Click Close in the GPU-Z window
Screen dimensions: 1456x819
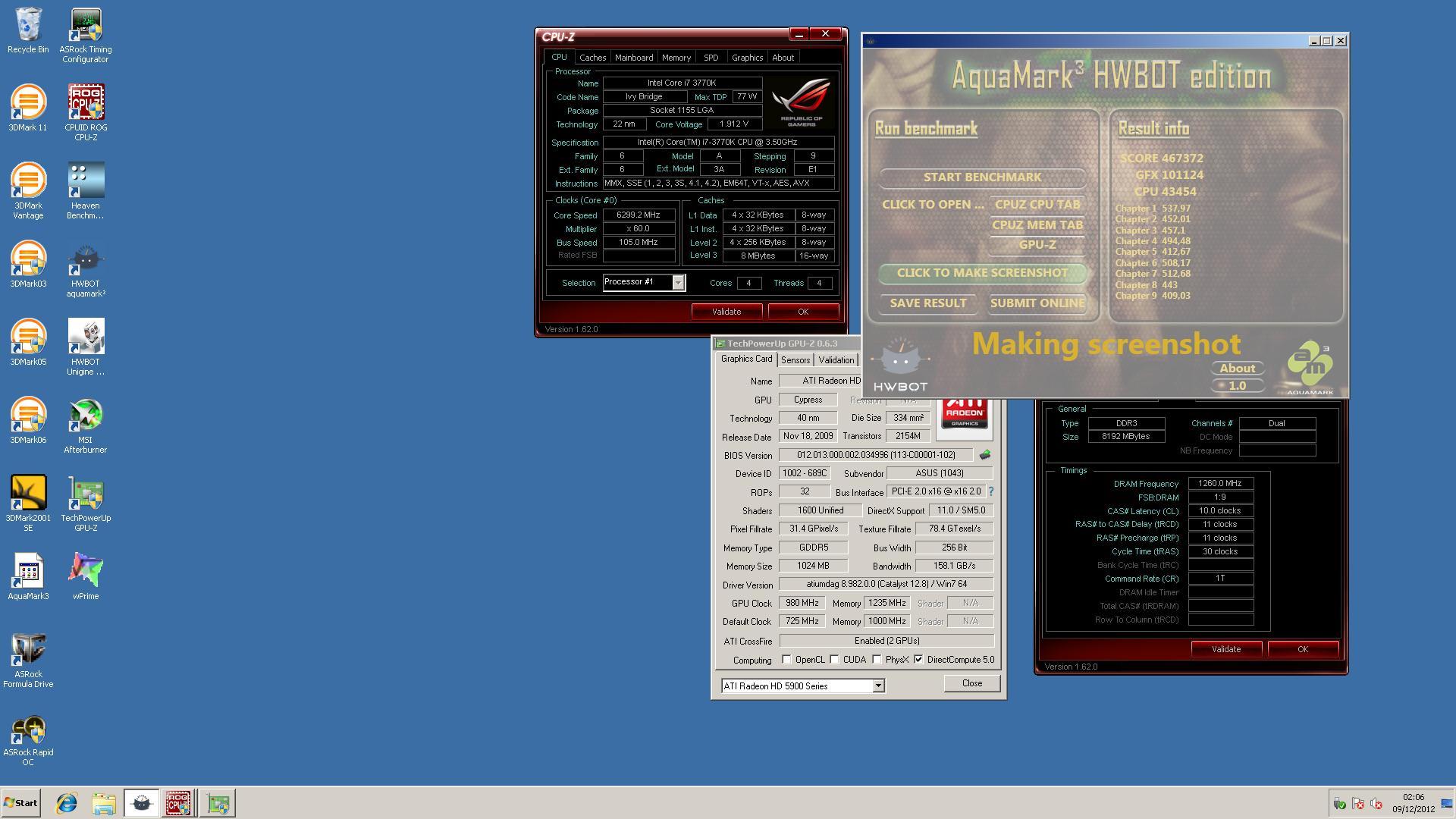[971, 683]
